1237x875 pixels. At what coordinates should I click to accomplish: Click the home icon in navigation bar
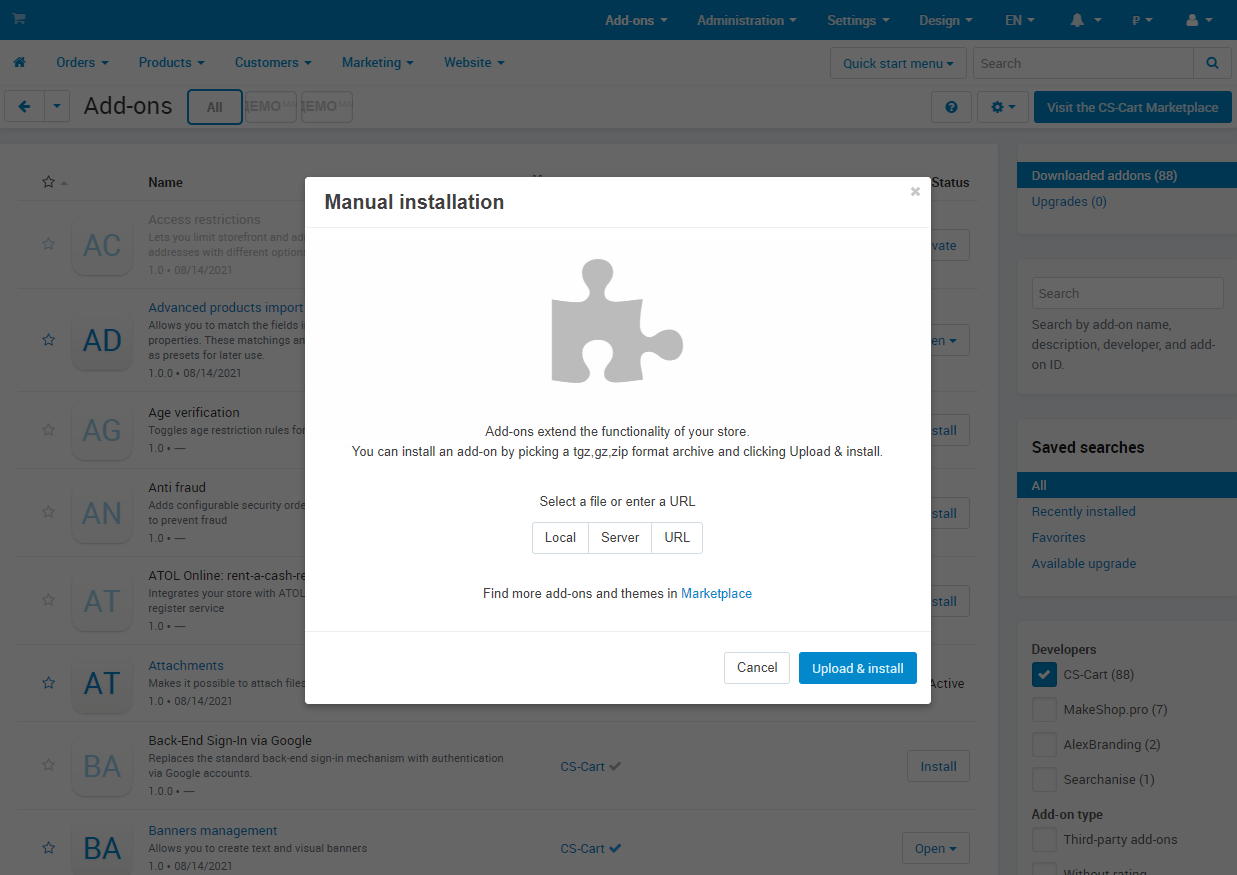pos(19,63)
